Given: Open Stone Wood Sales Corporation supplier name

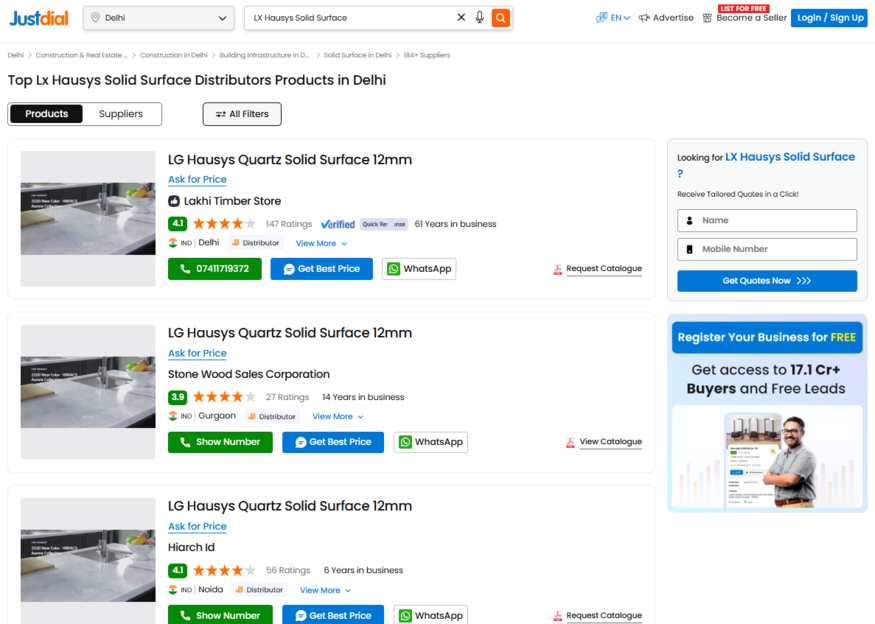Looking at the screenshot, I should point(249,374).
